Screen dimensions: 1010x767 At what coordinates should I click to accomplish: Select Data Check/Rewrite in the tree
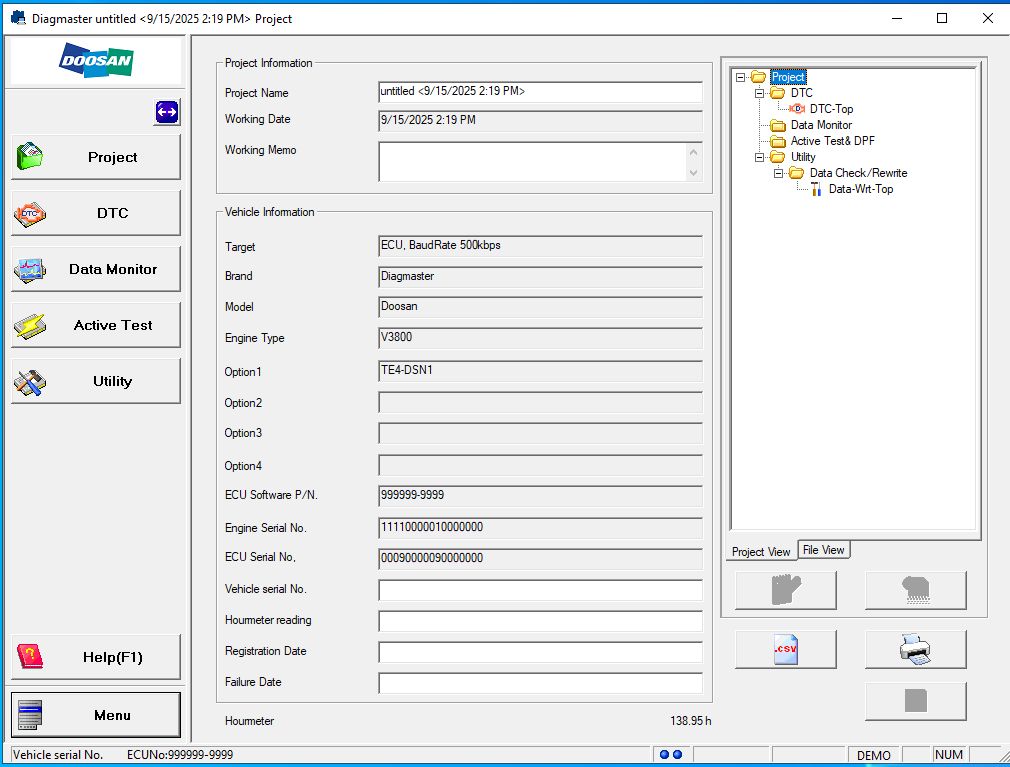[x=858, y=173]
